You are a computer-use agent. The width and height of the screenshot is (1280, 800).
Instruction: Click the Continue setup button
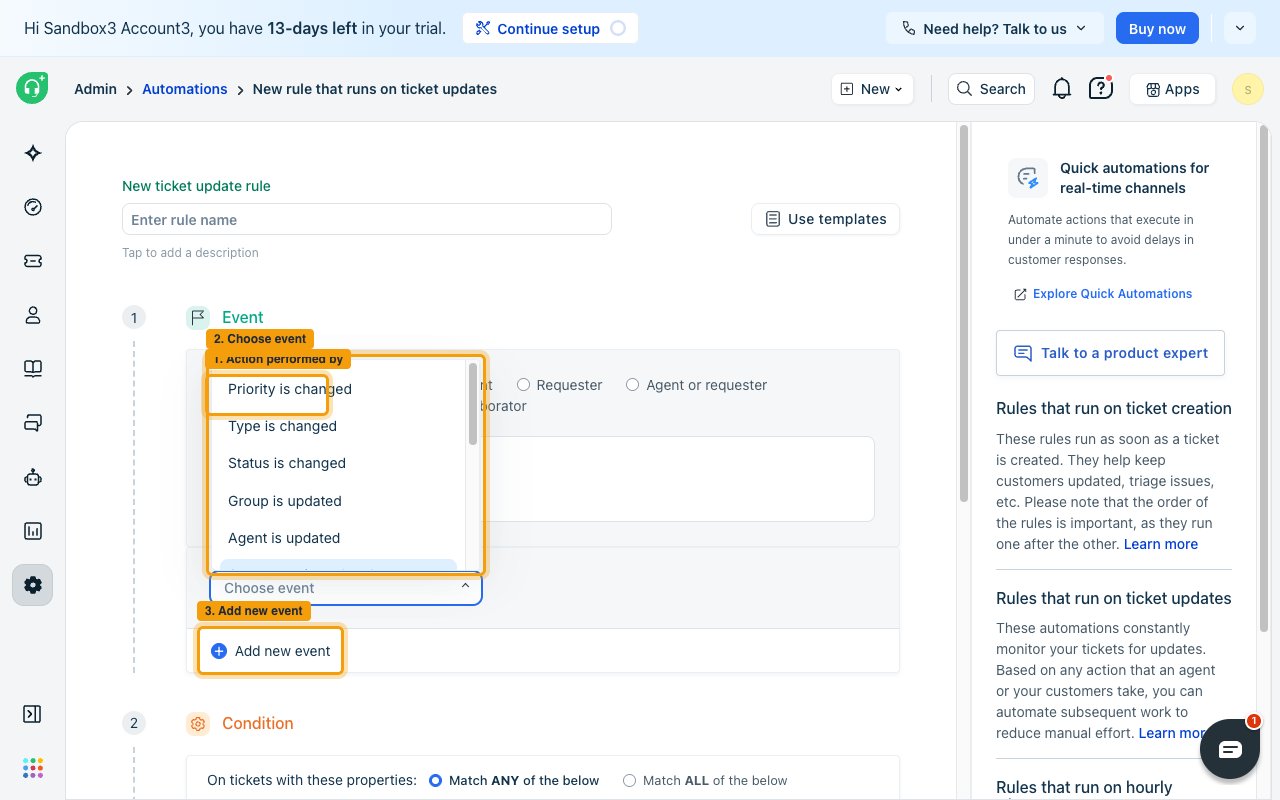click(550, 28)
